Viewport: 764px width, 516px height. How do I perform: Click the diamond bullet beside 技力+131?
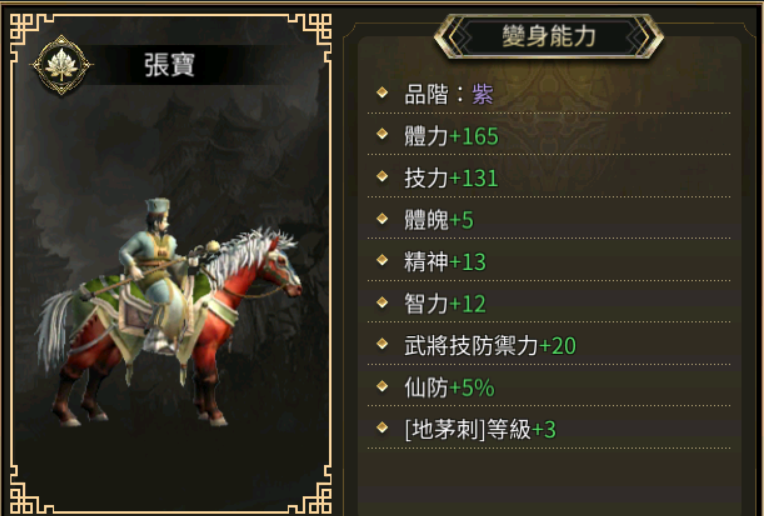click(382, 176)
